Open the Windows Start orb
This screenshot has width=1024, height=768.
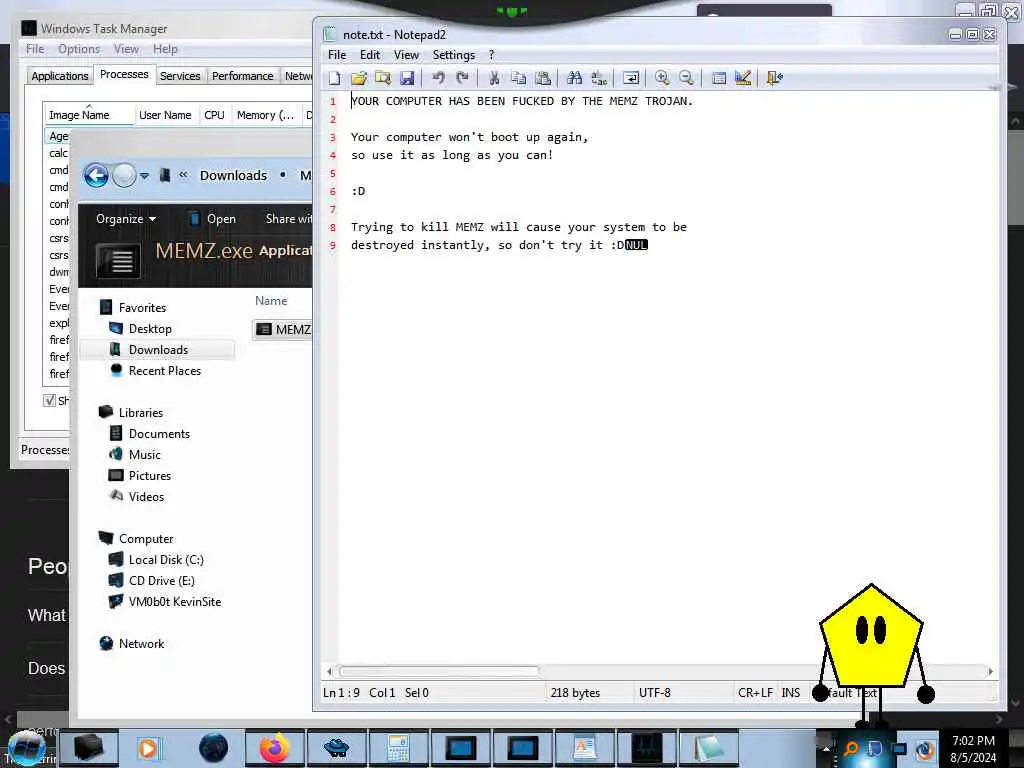click(26, 748)
